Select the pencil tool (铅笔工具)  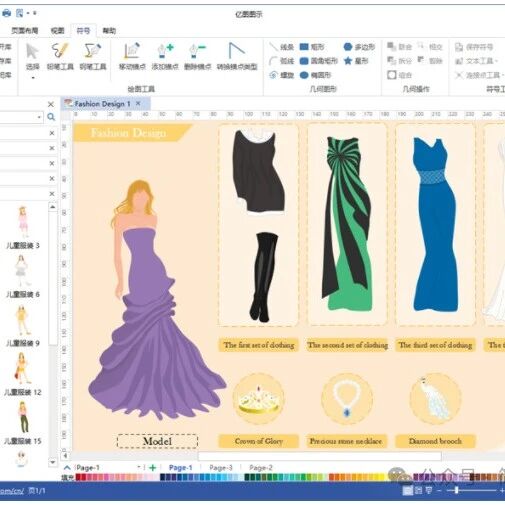point(60,56)
